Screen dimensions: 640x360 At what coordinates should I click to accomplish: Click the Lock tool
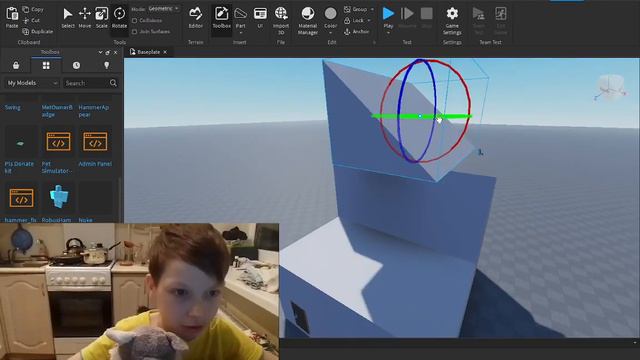tap(354, 20)
